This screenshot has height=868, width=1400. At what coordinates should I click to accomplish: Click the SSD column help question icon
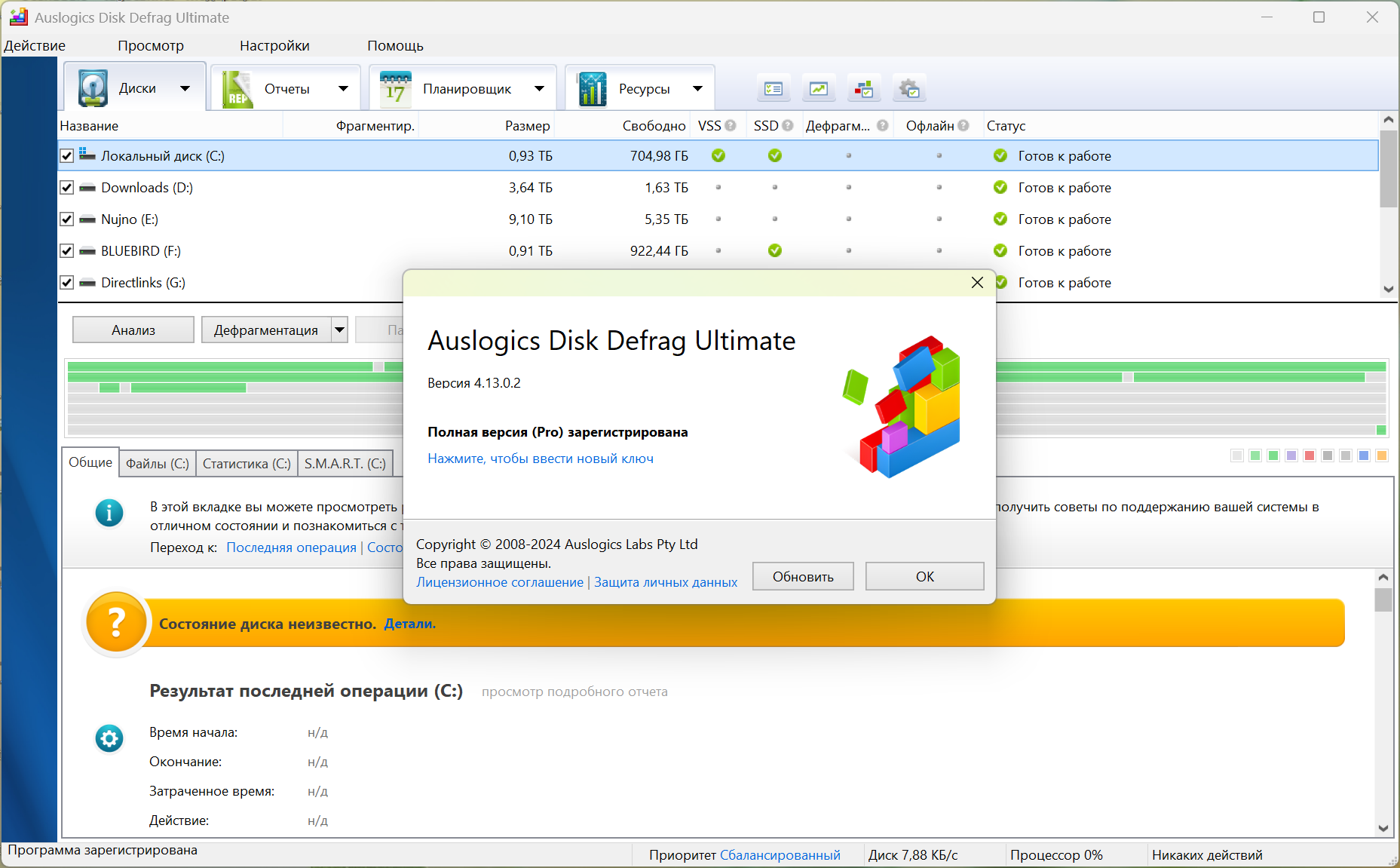pos(788,126)
